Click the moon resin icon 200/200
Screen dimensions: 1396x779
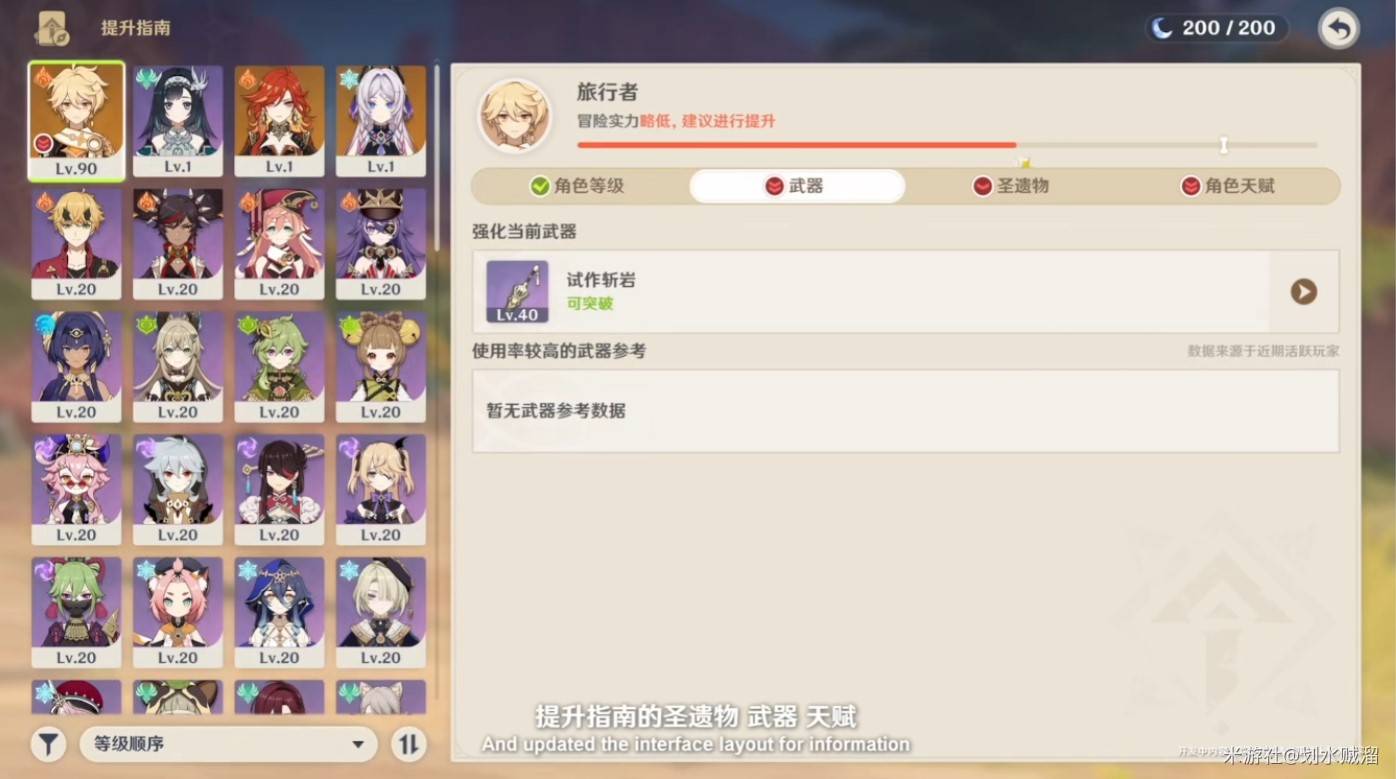coord(1162,28)
